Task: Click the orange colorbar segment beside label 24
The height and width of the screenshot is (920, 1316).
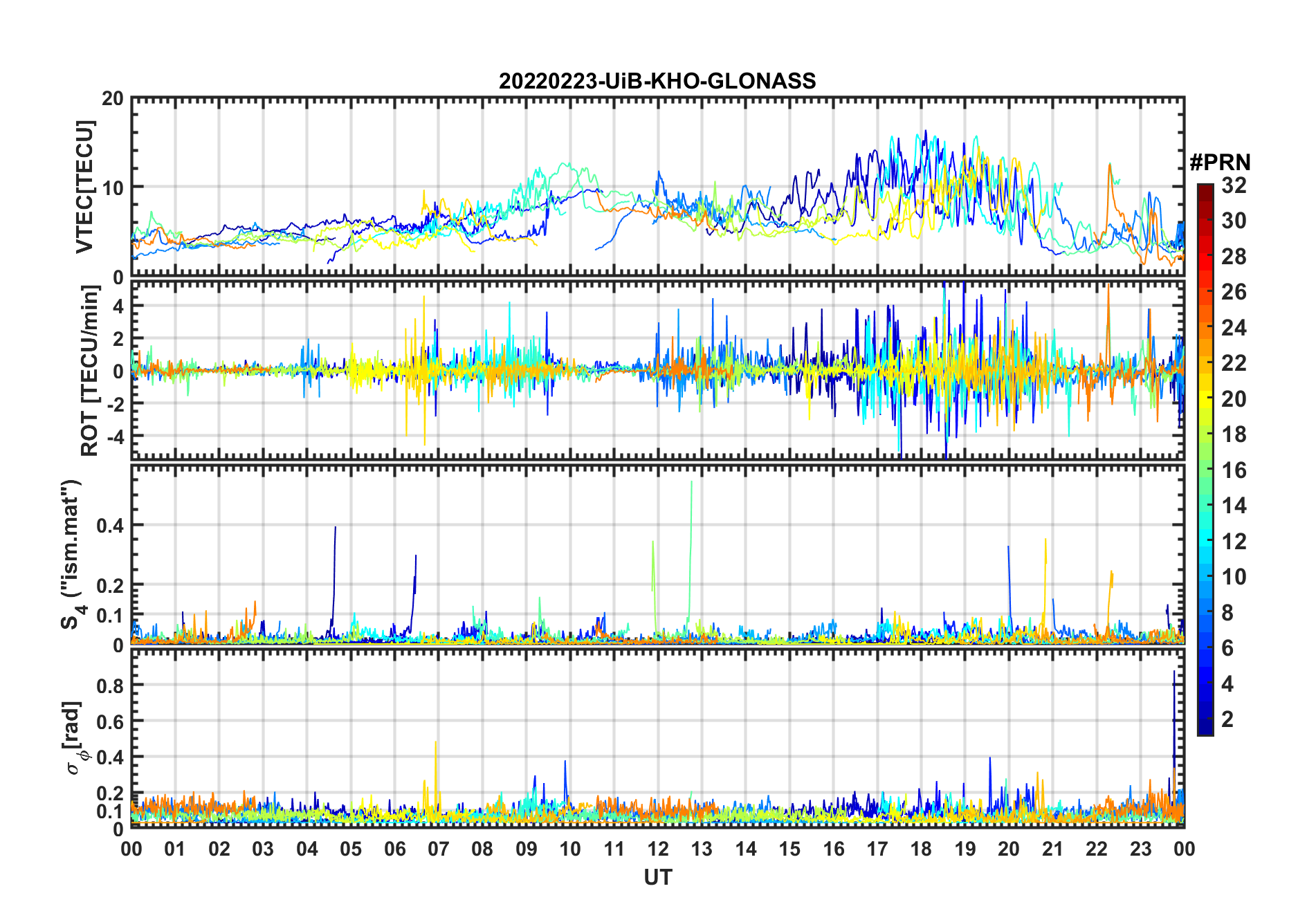Action: 1205,327
